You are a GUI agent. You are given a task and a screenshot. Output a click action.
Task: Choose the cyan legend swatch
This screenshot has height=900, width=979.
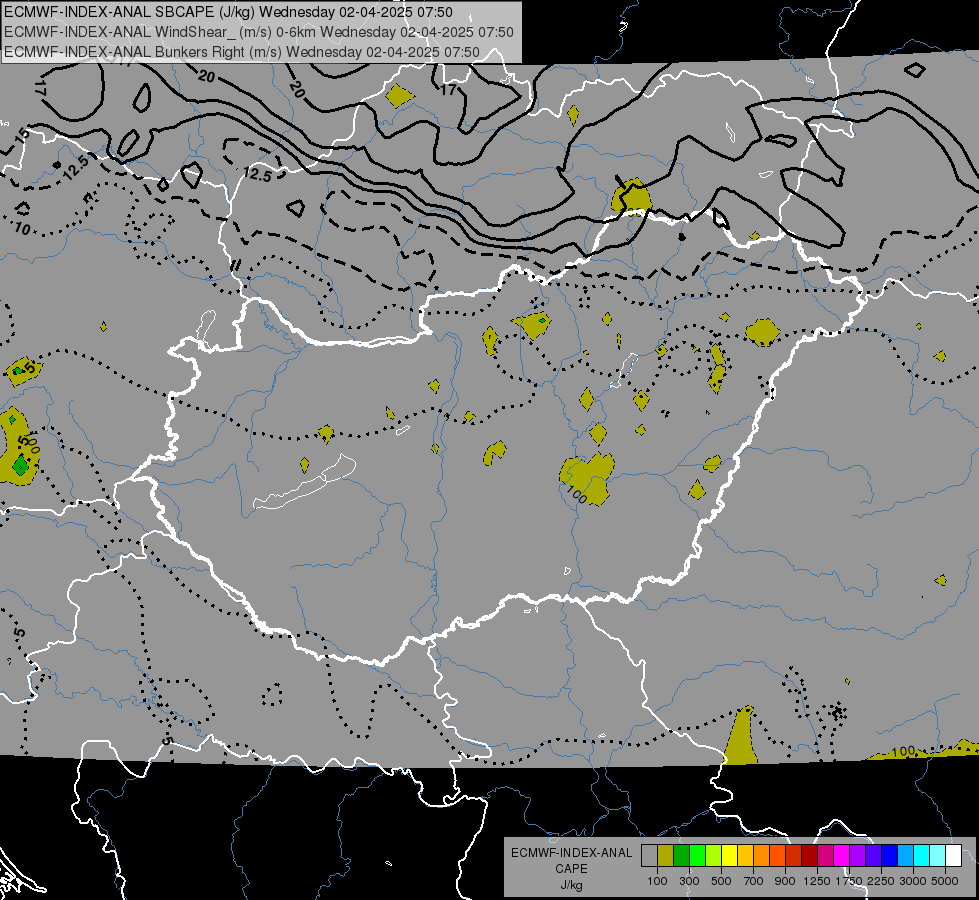[922, 855]
